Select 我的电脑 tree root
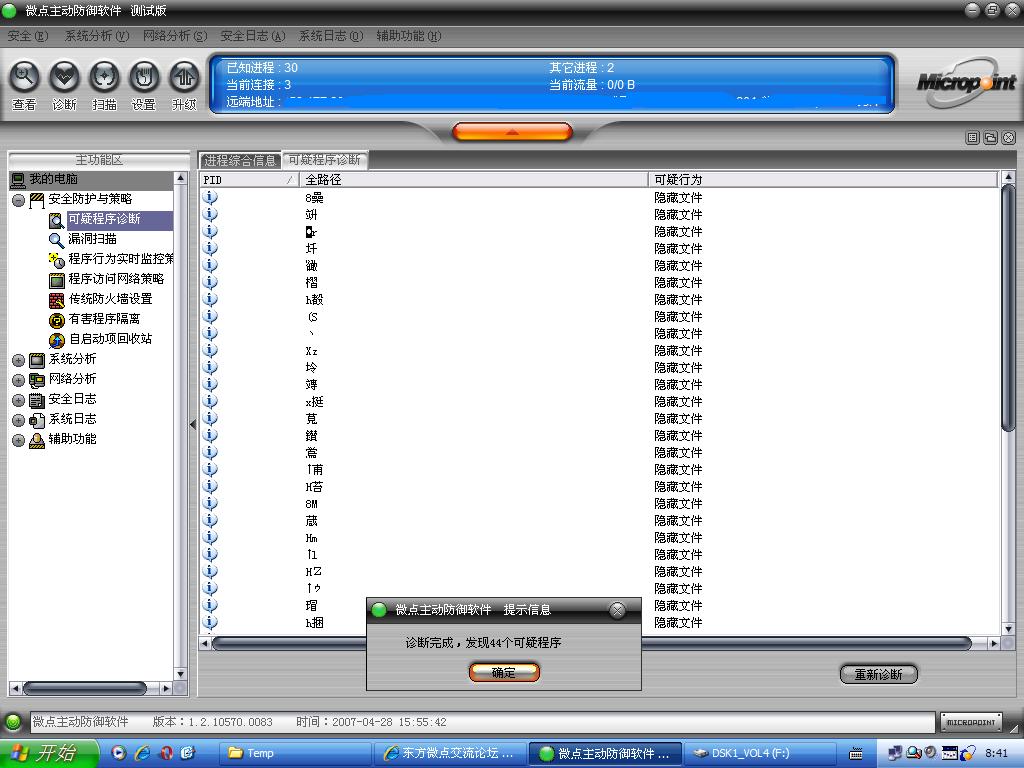1024x768 pixels. (53, 179)
